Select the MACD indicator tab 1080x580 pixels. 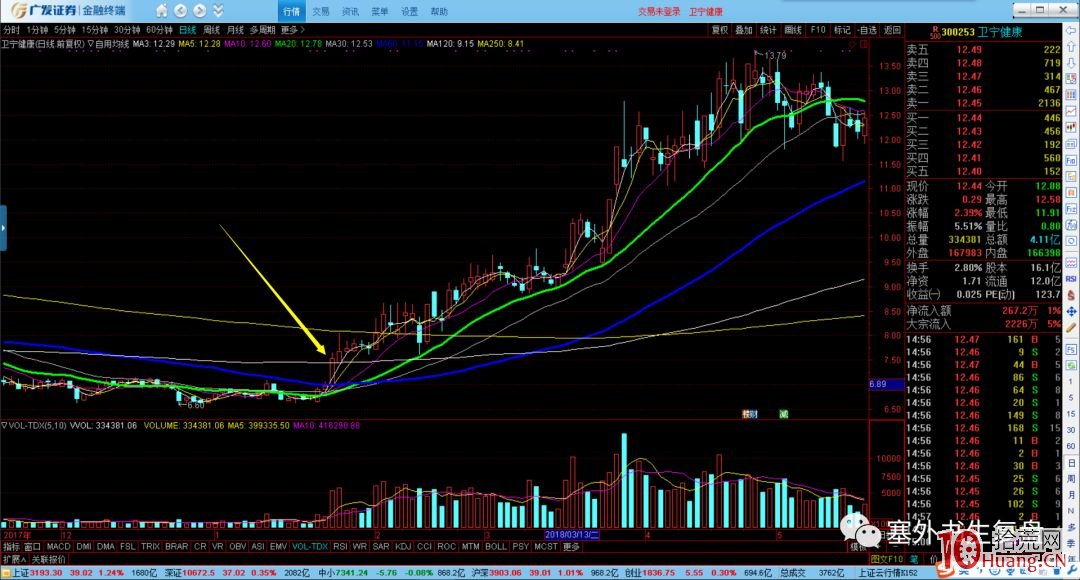pos(59,546)
